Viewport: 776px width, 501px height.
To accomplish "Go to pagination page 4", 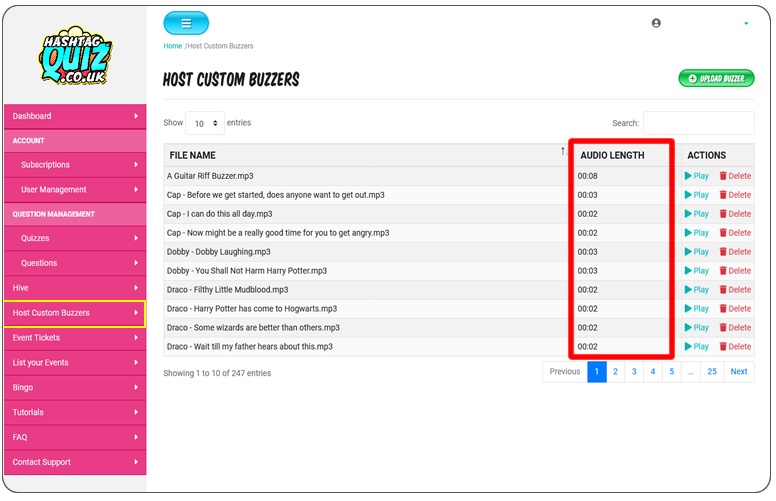I will point(653,371).
